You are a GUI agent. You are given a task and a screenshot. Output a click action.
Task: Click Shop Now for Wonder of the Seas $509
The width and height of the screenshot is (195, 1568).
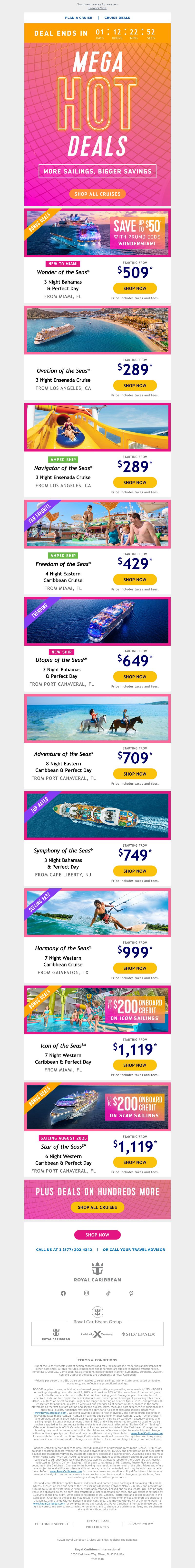coord(135,289)
